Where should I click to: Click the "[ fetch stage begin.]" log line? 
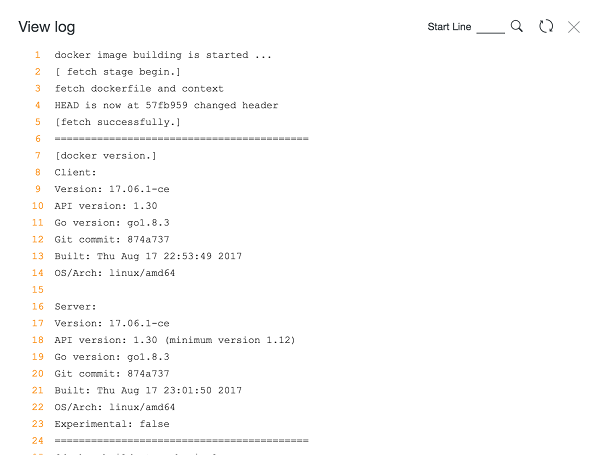coord(118,72)
